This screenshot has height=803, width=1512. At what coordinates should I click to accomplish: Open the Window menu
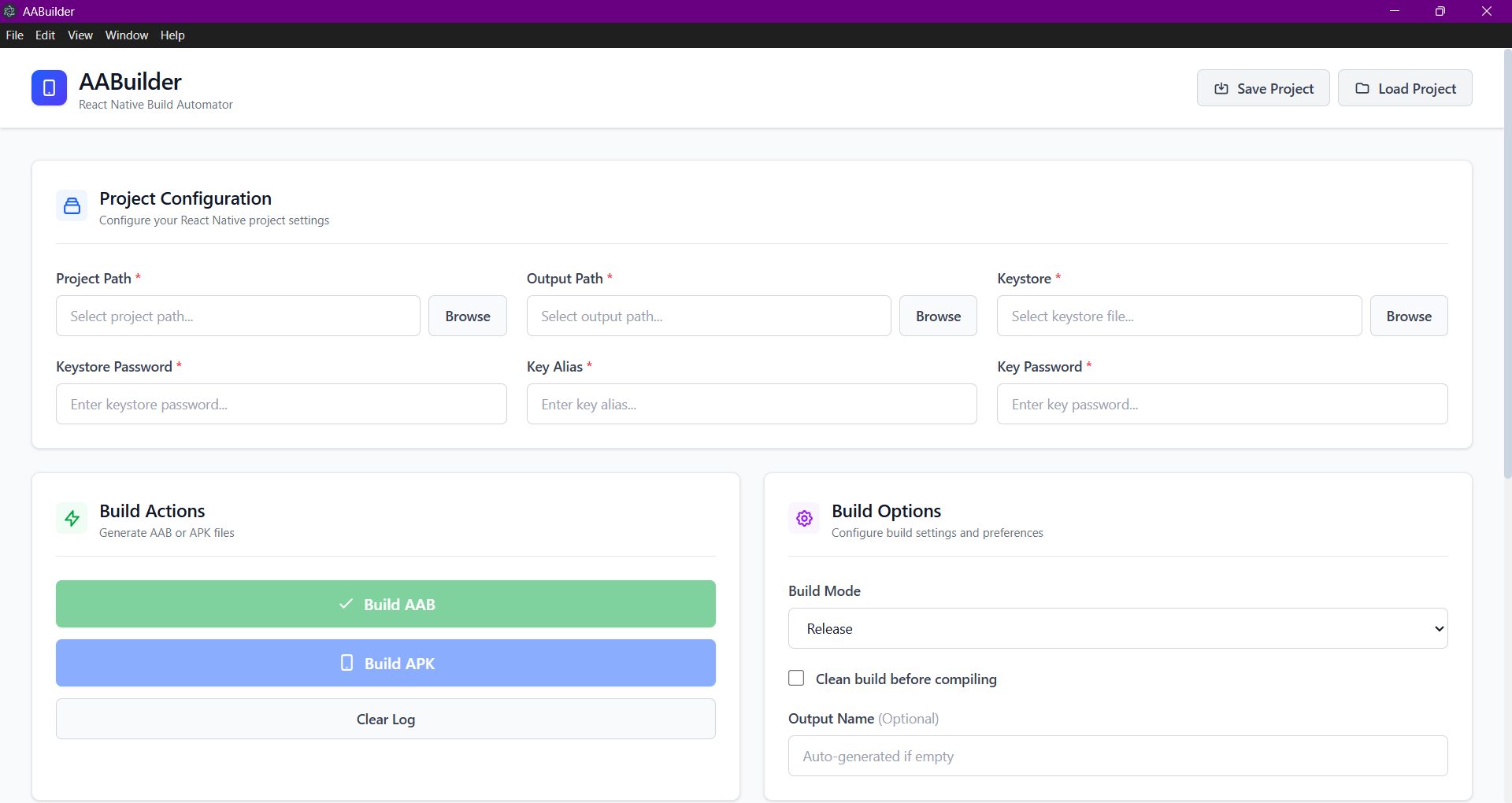[126, 35]
